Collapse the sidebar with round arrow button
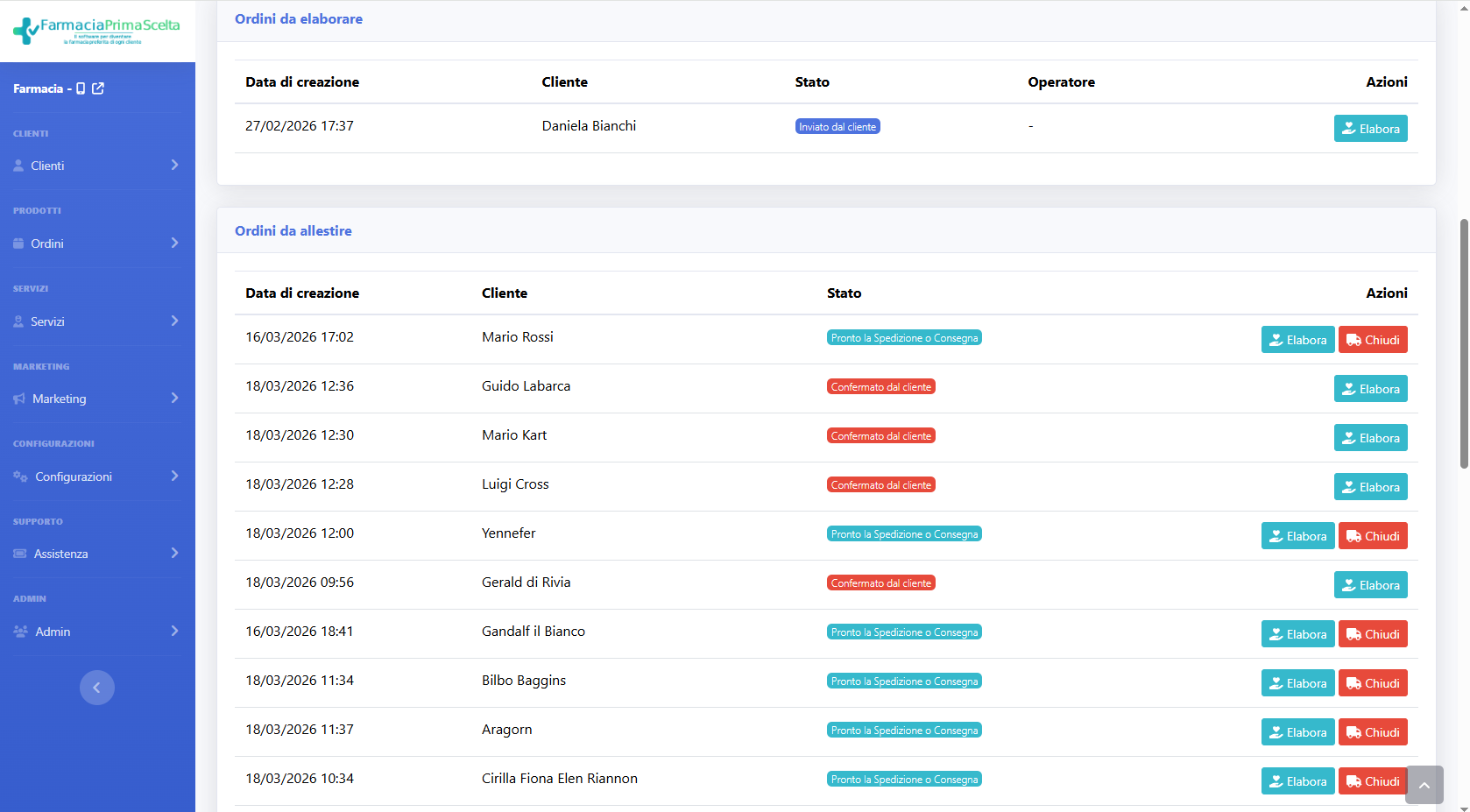The image size is (1470, 812). [97, 688]
